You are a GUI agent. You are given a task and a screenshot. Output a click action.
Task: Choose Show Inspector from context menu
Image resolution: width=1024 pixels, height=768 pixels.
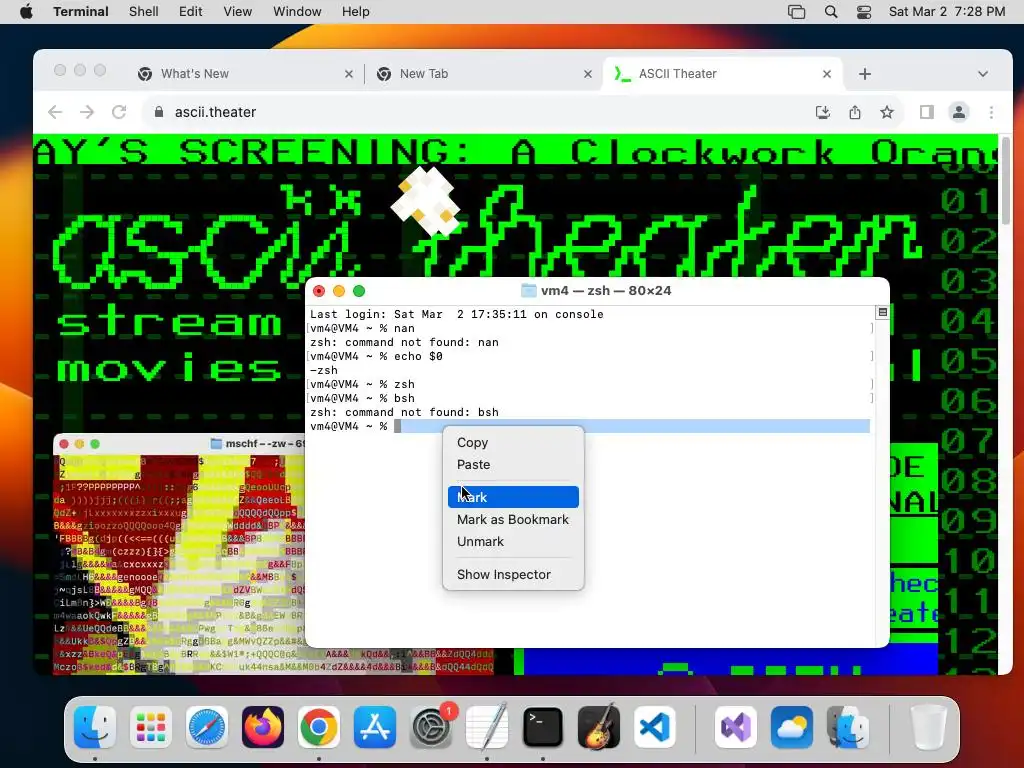[x=513, y=575]
